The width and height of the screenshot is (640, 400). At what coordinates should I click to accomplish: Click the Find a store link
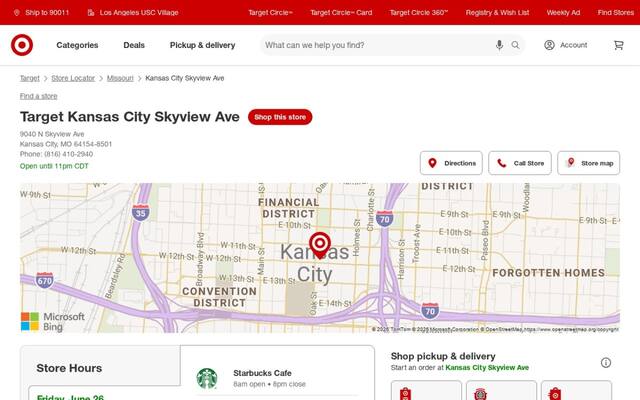pyautogui.click(x=38, y=96)
